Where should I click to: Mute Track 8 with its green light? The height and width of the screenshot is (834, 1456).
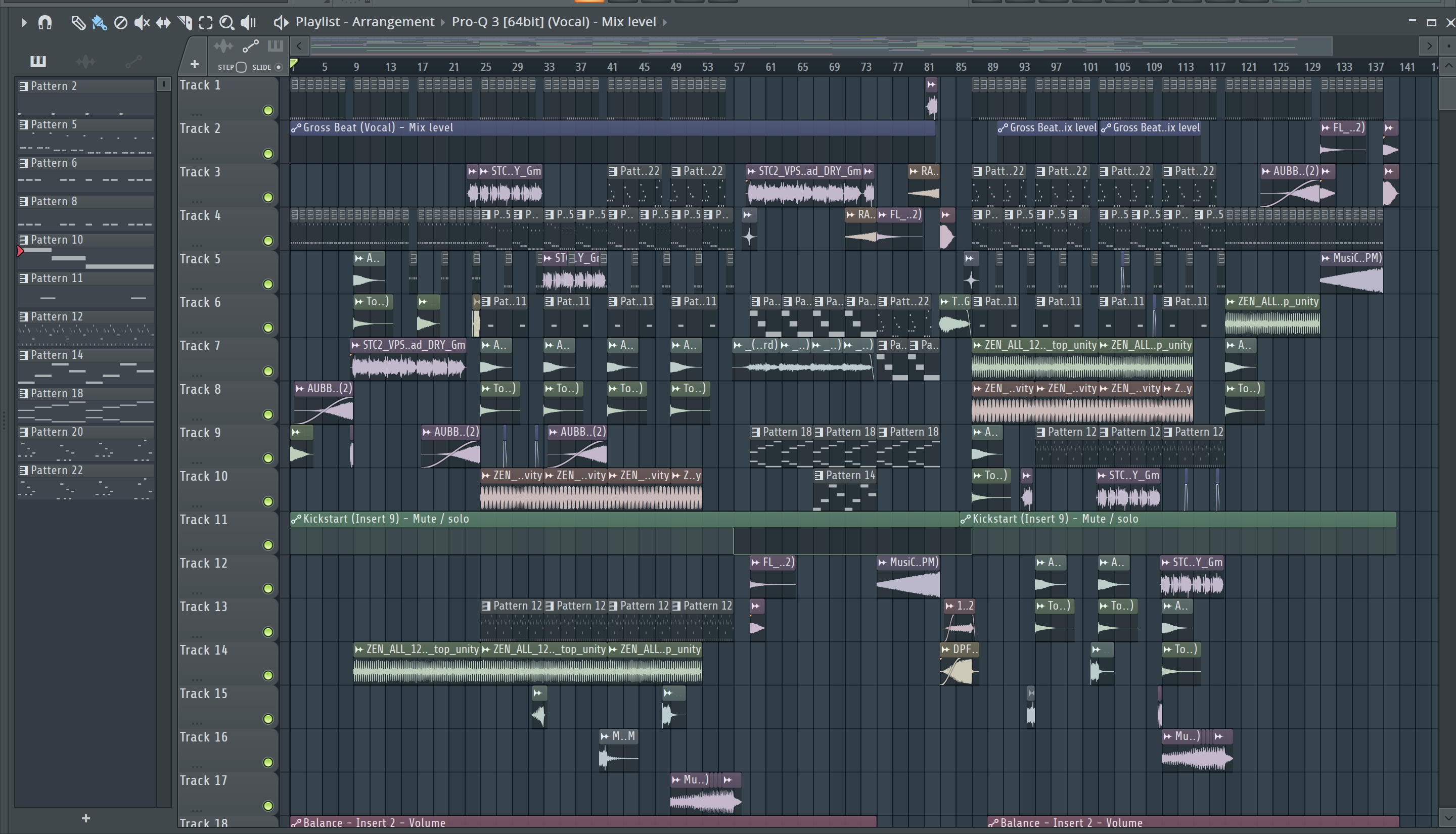coord(267,414)
